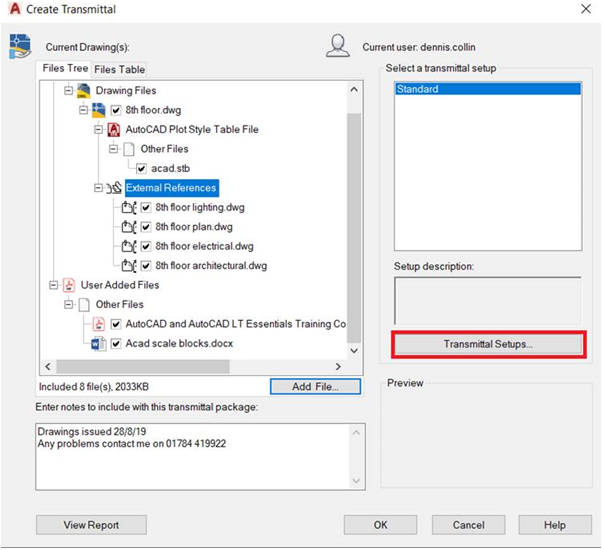
Task: Close the Create Transmittal dialog
Action: click(x=586, y=9)
